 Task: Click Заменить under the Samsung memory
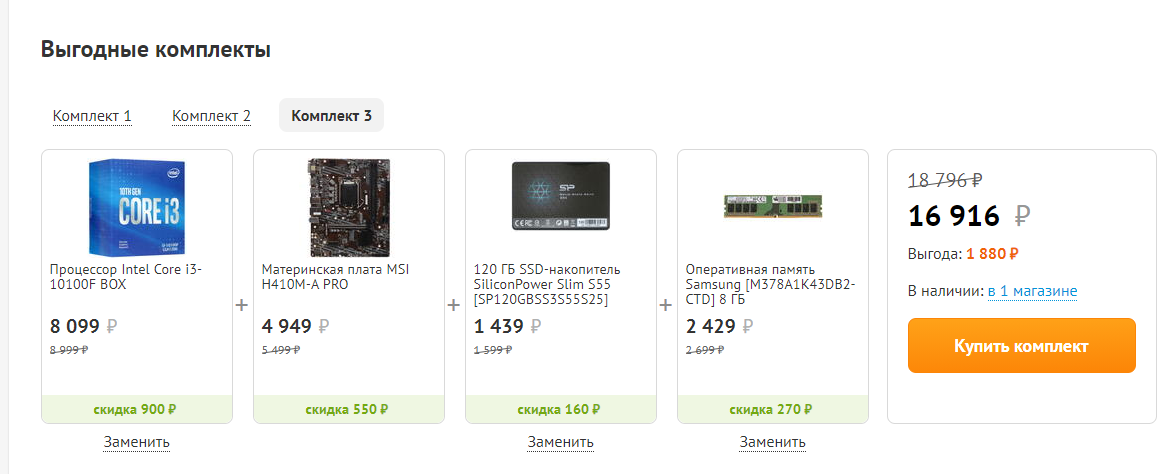[773, 442]
